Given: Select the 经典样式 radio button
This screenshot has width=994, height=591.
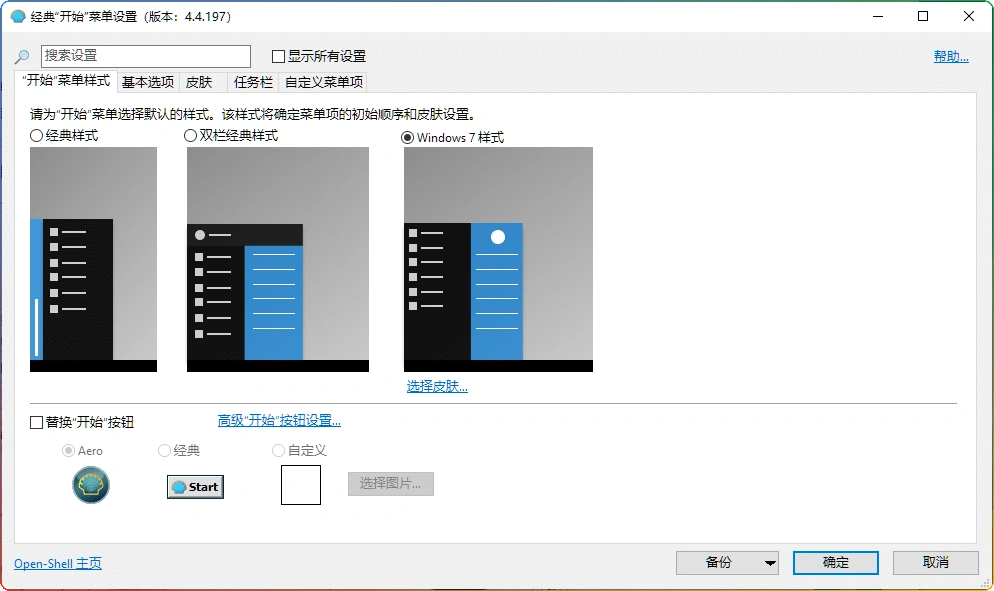Looking at the screenshot, I should point(35,136).
